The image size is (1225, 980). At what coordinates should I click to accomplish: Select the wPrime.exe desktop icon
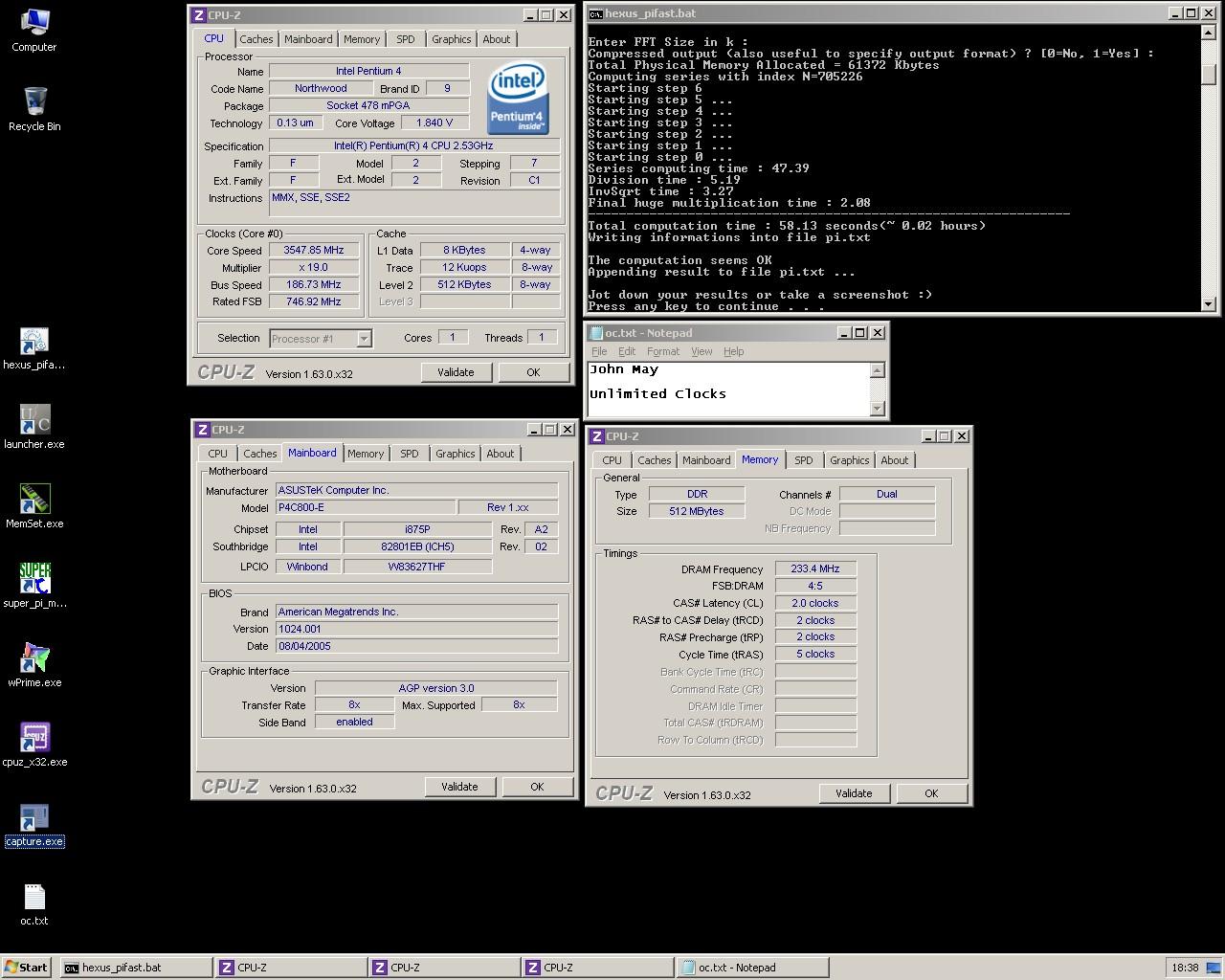[34, 666]
